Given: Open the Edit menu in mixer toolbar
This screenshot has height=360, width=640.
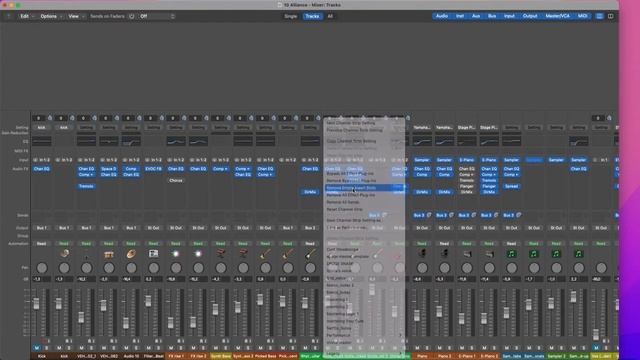Looking at the screenshot, I should [27, 16].
